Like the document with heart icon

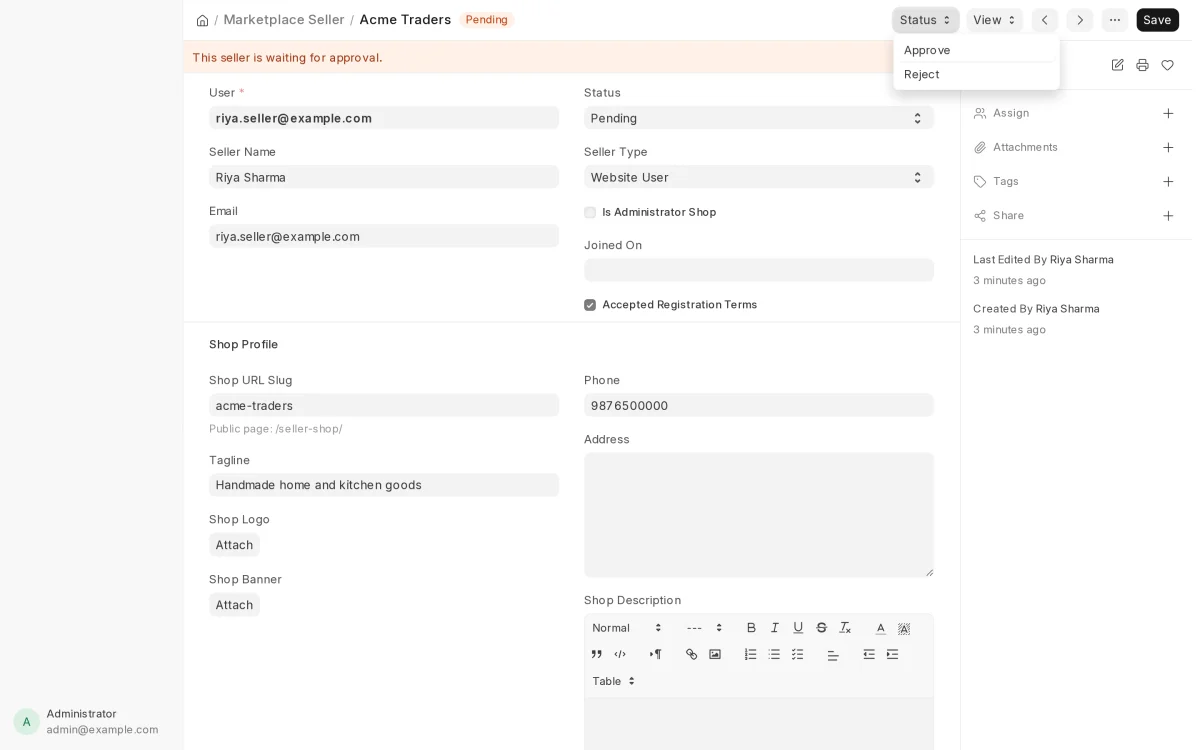tap(1167, 65)
